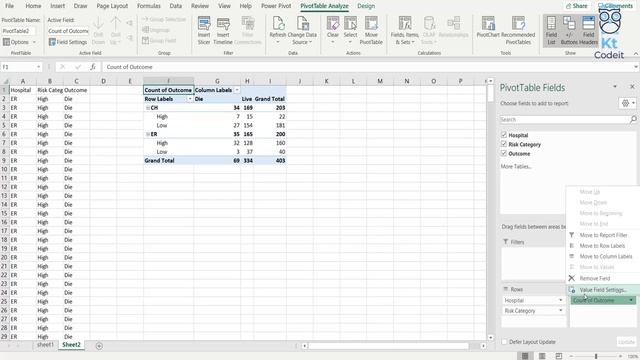Choose Value Field Settings from menu
This screenshot has height=360, width=640.
603,290
